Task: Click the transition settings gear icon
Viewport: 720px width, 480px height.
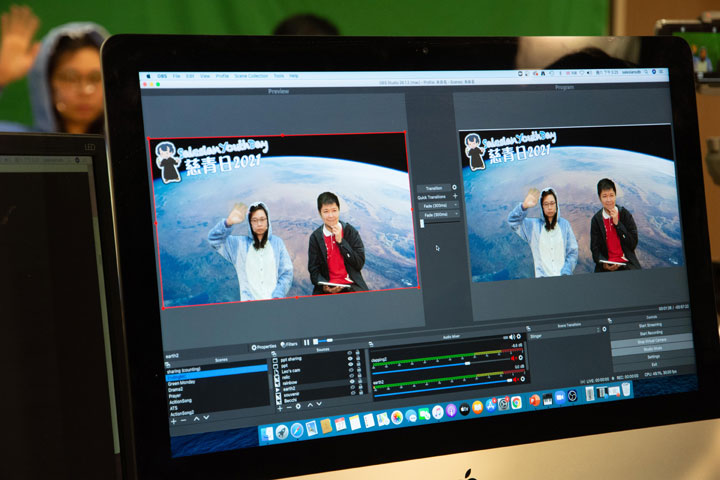Action: coord(455,187)
